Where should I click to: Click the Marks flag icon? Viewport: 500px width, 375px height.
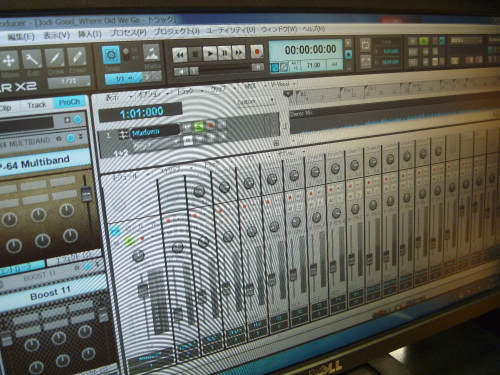coord(152,53)
